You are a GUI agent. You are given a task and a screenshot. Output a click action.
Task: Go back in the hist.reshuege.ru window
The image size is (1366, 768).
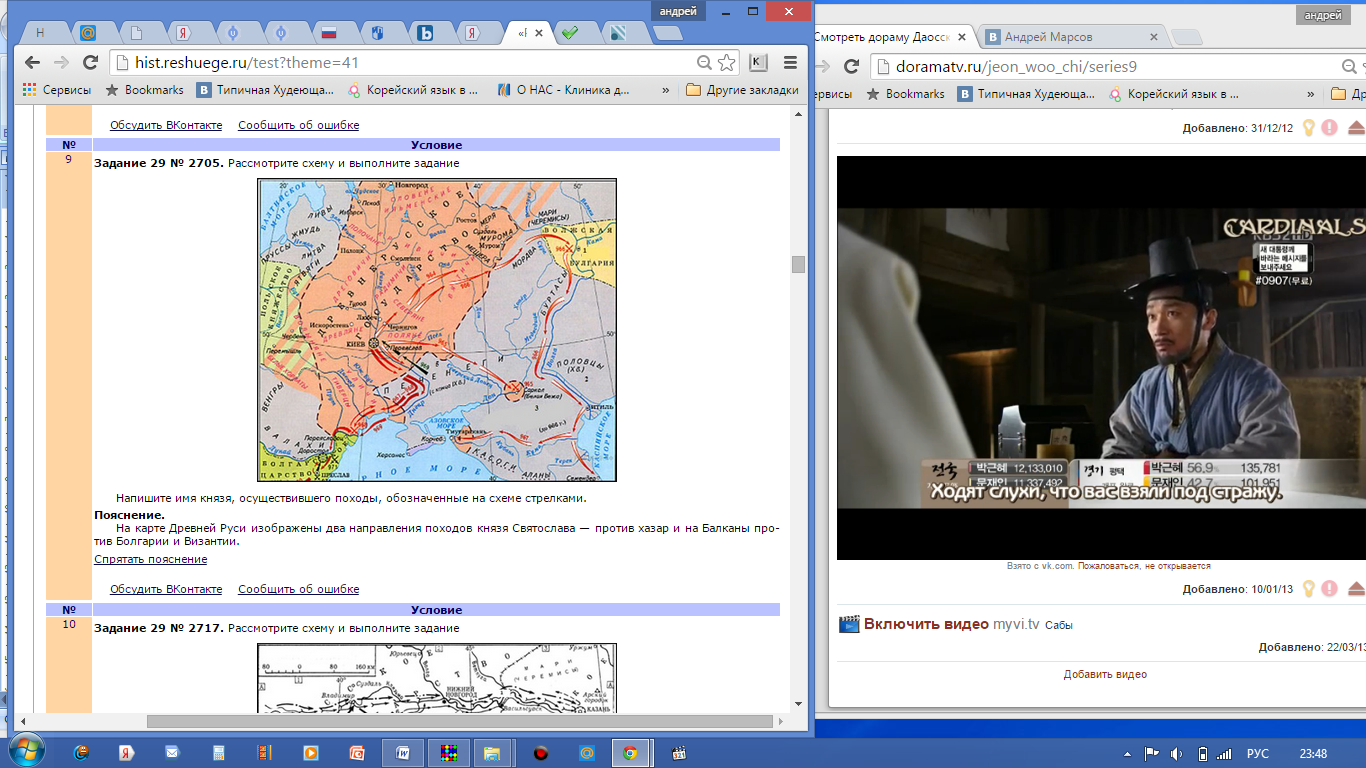32,63
